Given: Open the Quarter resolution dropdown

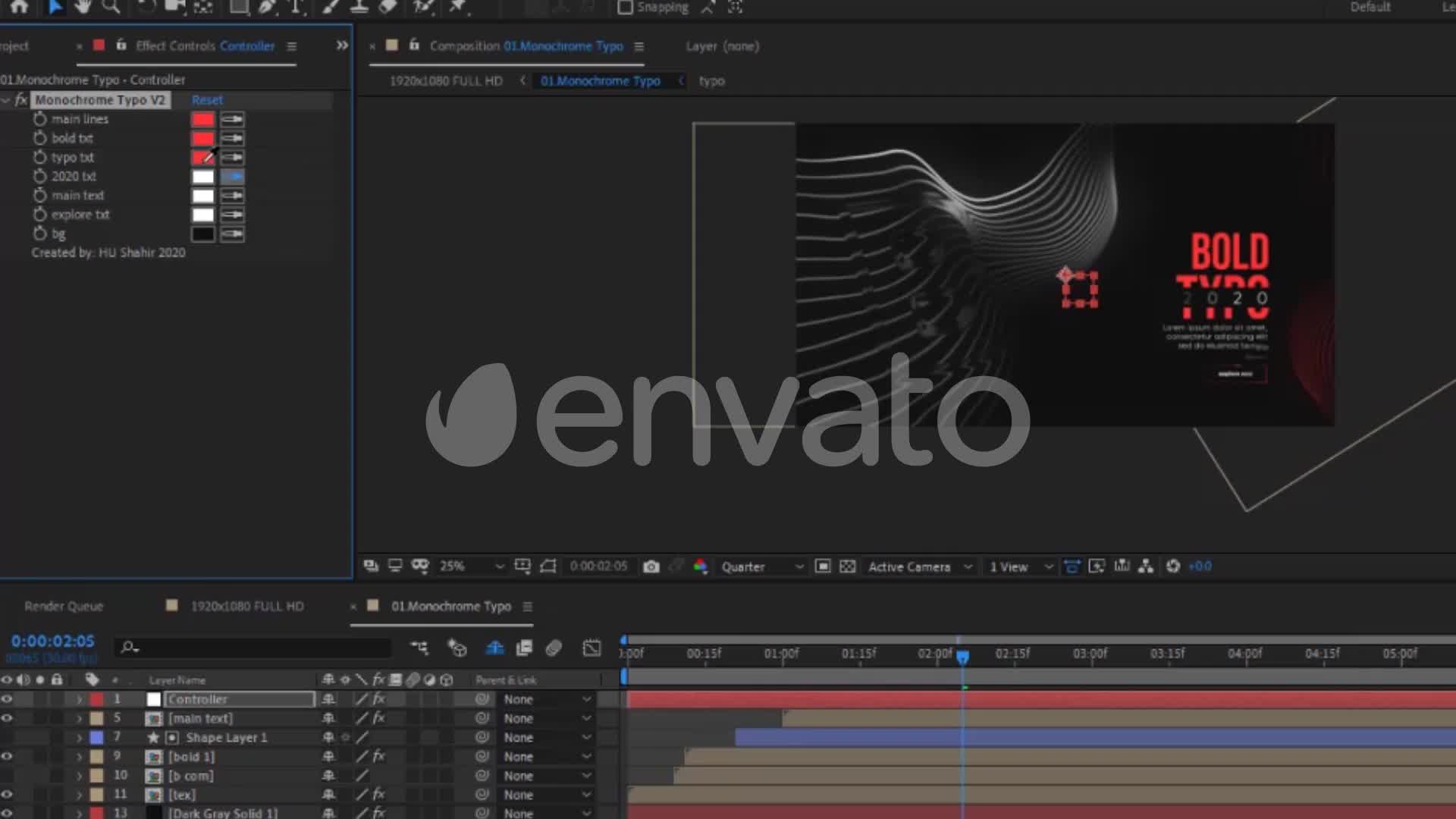Looking at the screenshot, I should [x=762, y=566].
